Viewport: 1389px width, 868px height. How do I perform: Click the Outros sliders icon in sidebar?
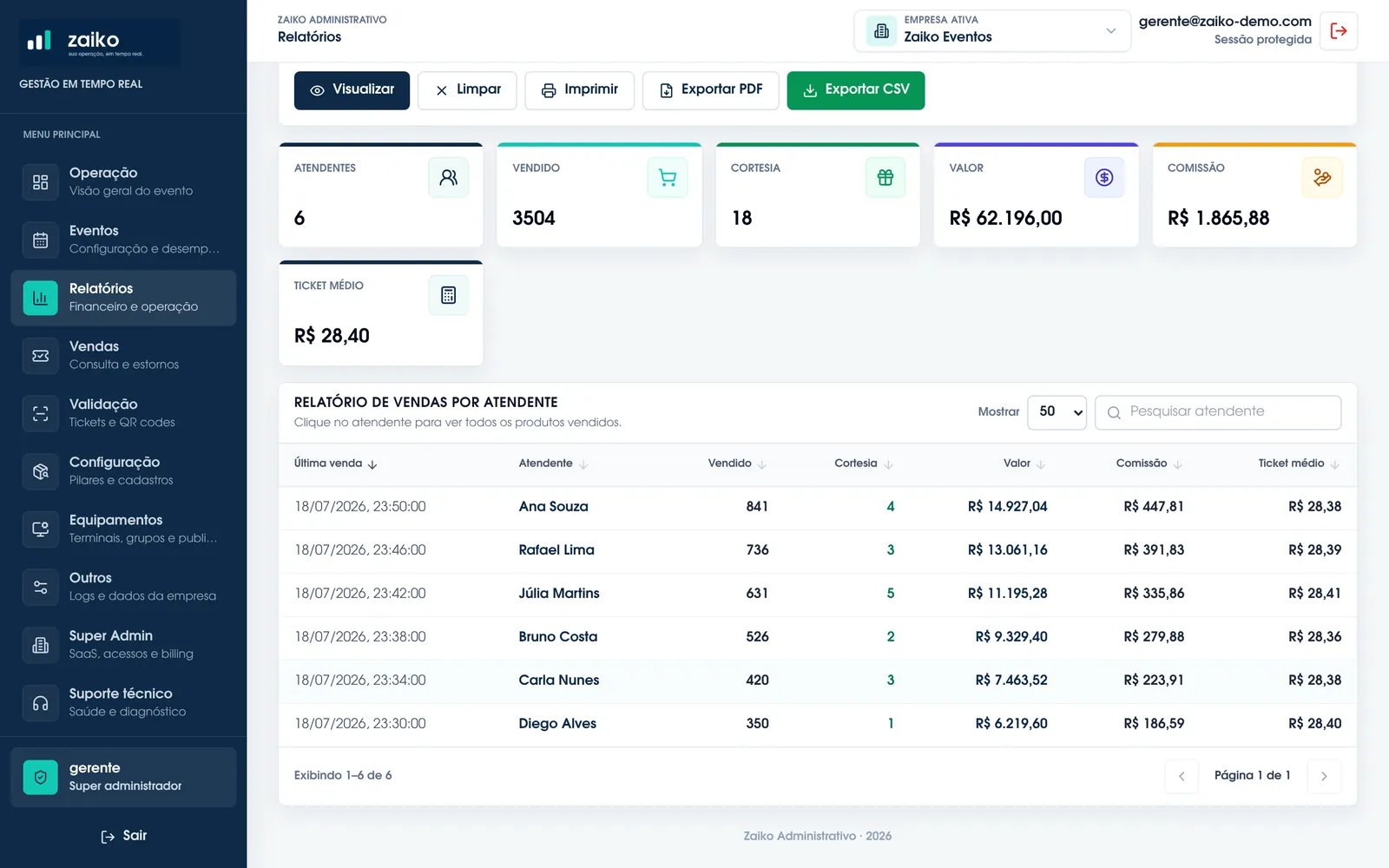tap(41, 588)
